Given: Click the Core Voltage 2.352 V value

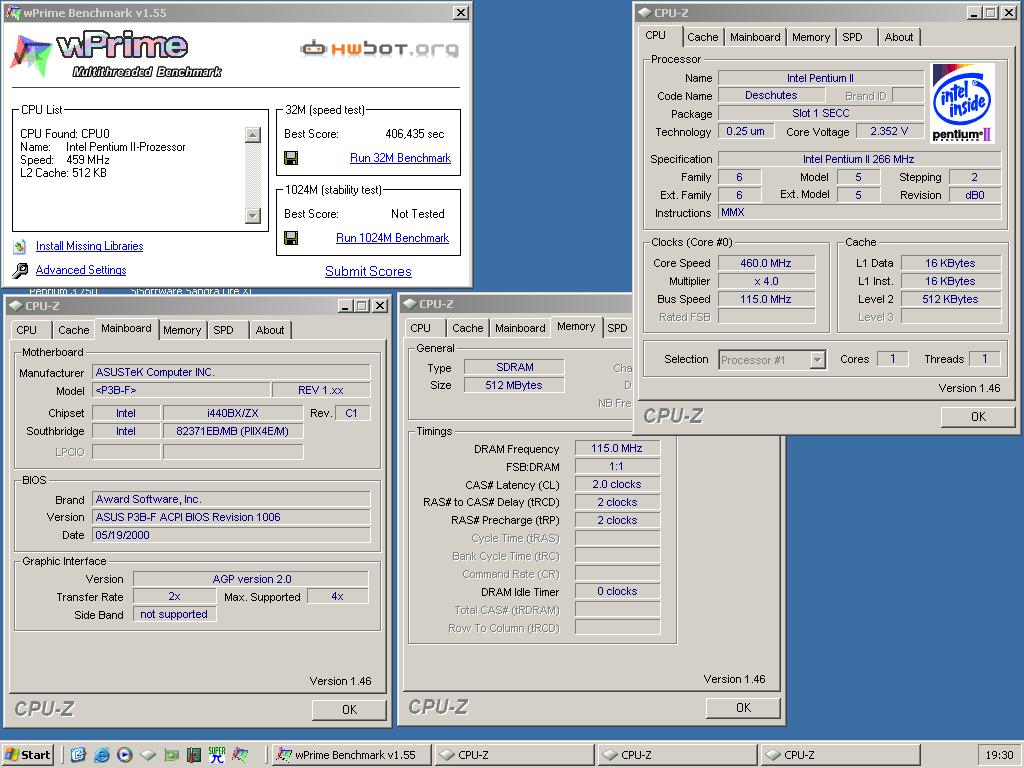Looking at the screenshot, I should [x=889, y=131].
